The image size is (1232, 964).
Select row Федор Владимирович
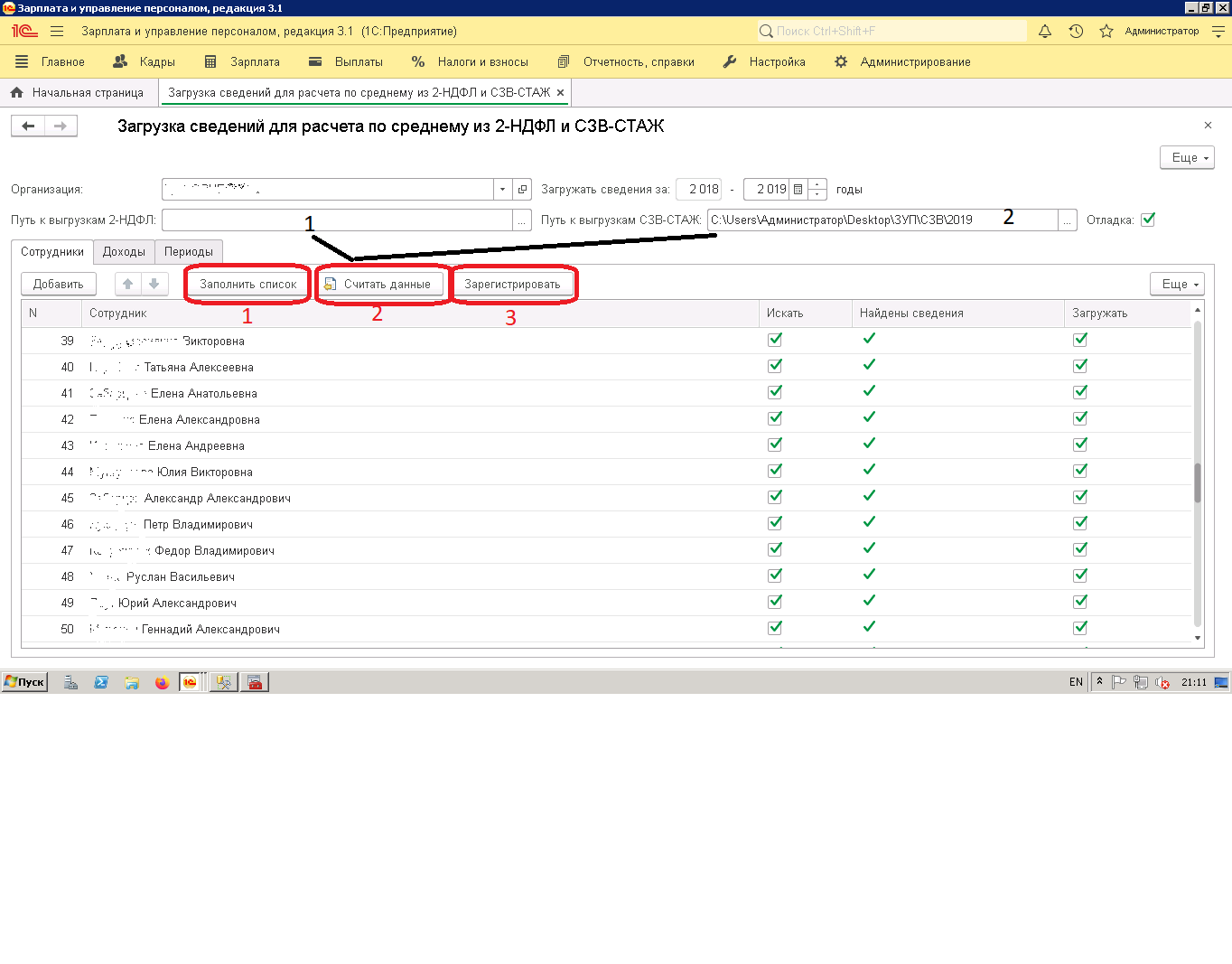[x=606, y=550]
